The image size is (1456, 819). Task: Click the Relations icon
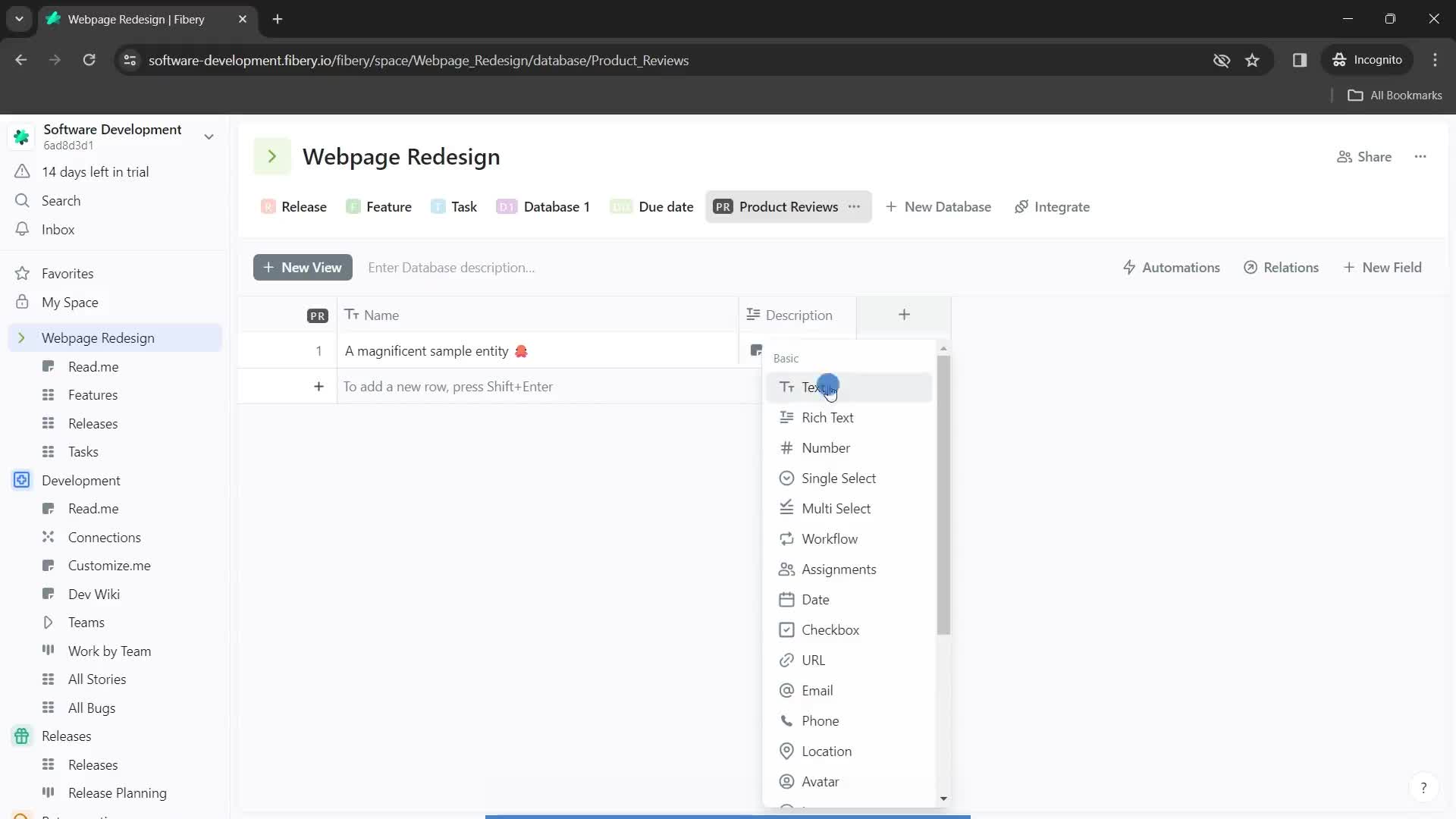pos(1253,267)
